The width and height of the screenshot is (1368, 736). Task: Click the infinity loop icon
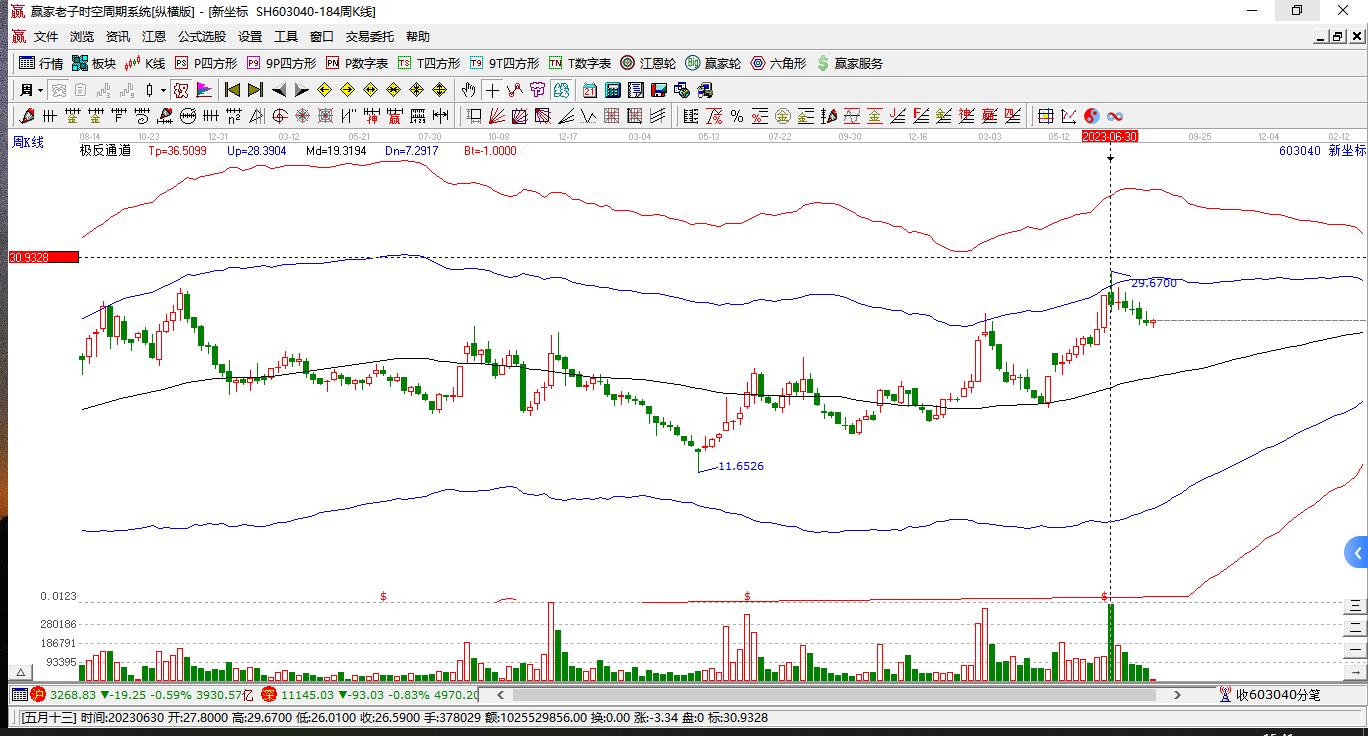coord(1114,116)
